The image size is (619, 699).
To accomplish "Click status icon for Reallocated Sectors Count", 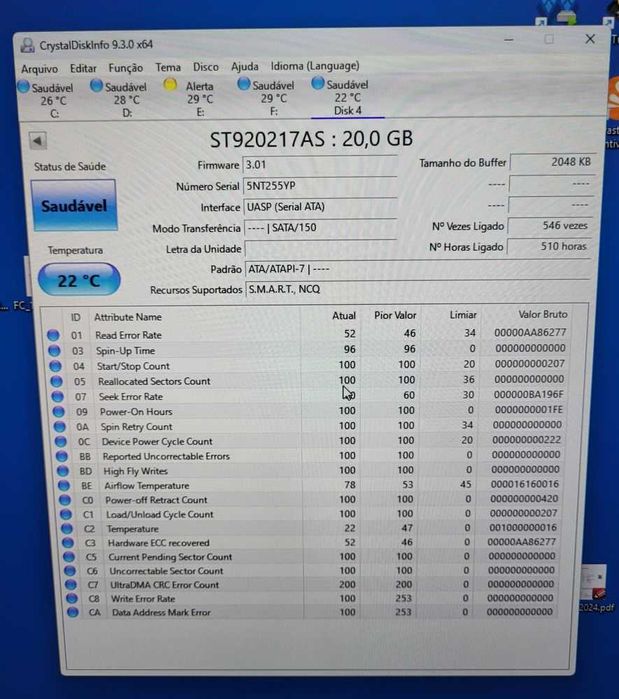I will (x=56, y=381).
